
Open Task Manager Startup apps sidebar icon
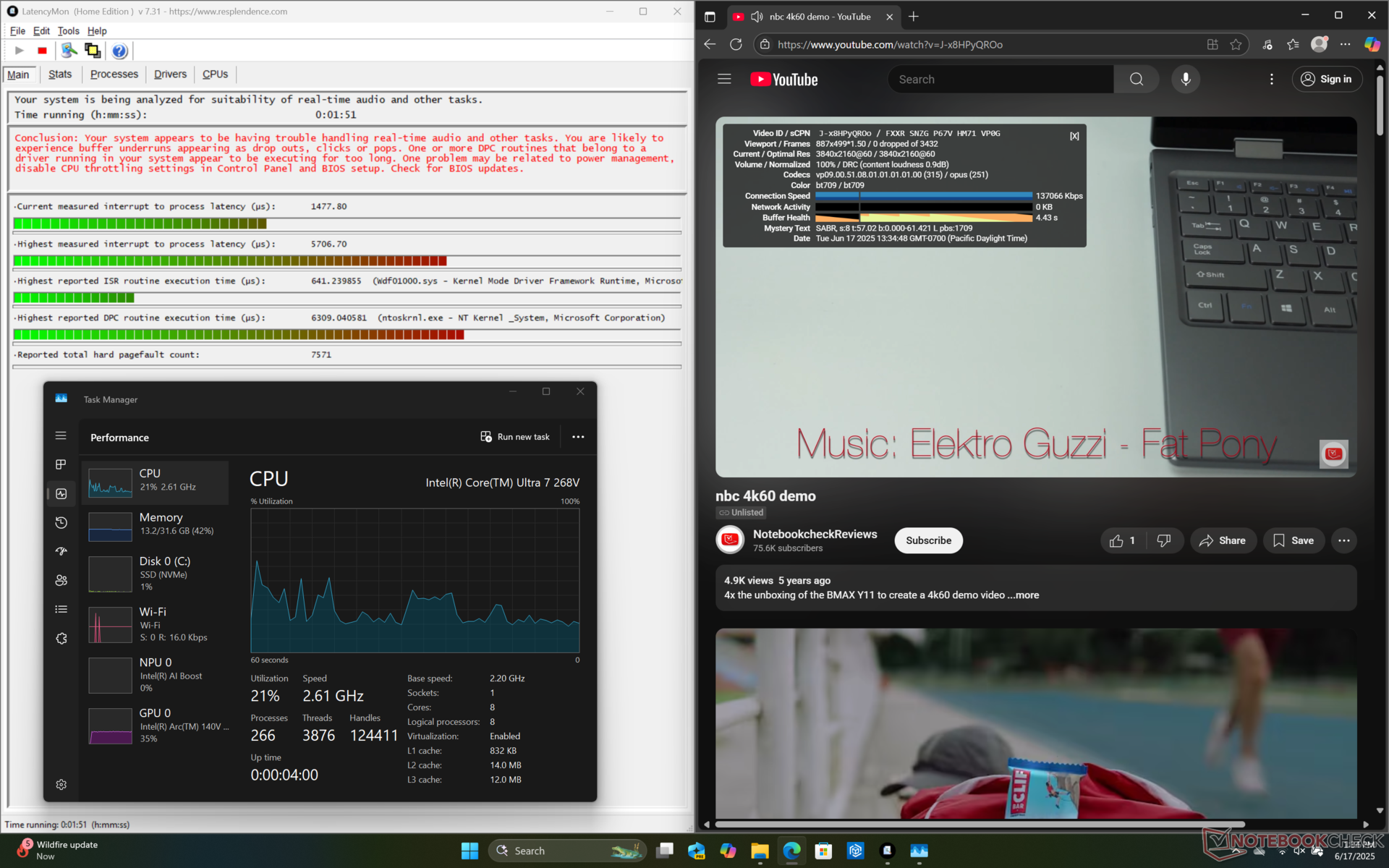tap(61, 551)
